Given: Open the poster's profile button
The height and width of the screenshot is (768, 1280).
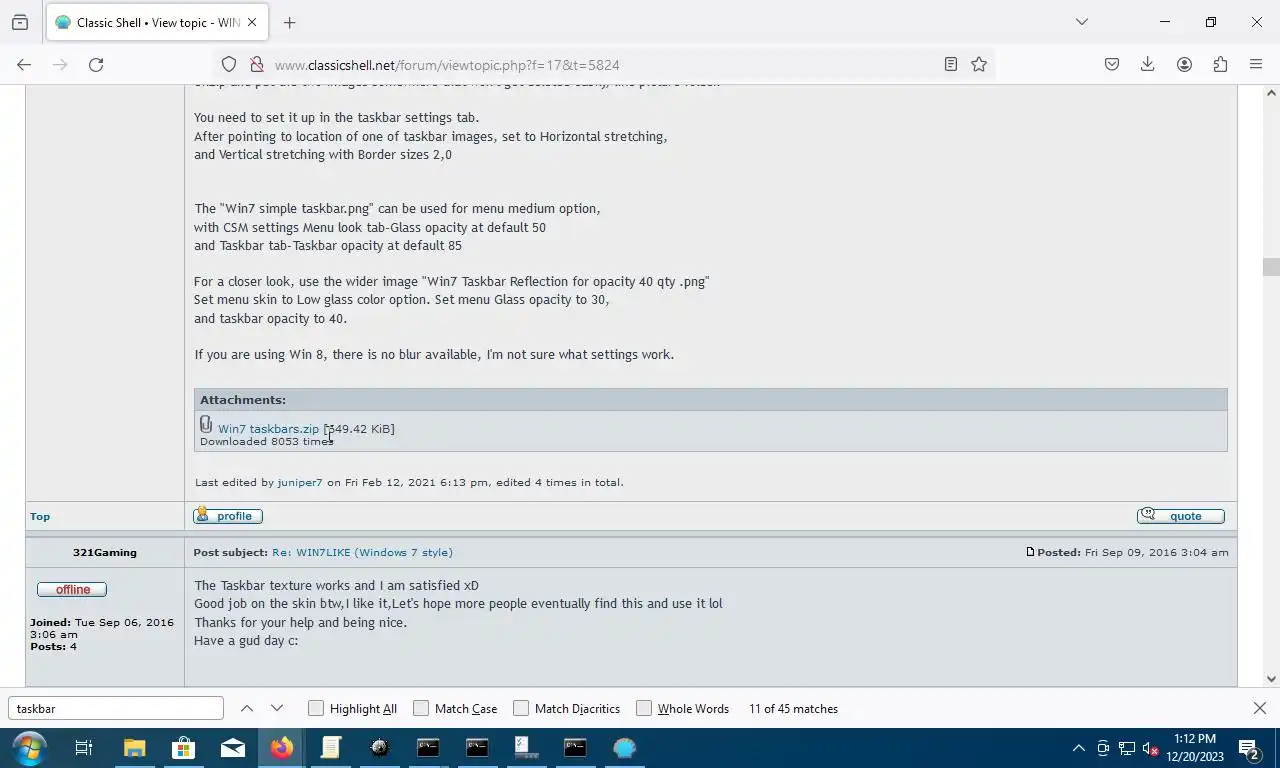Looking at the screenshot, I should tap(228, 516).
